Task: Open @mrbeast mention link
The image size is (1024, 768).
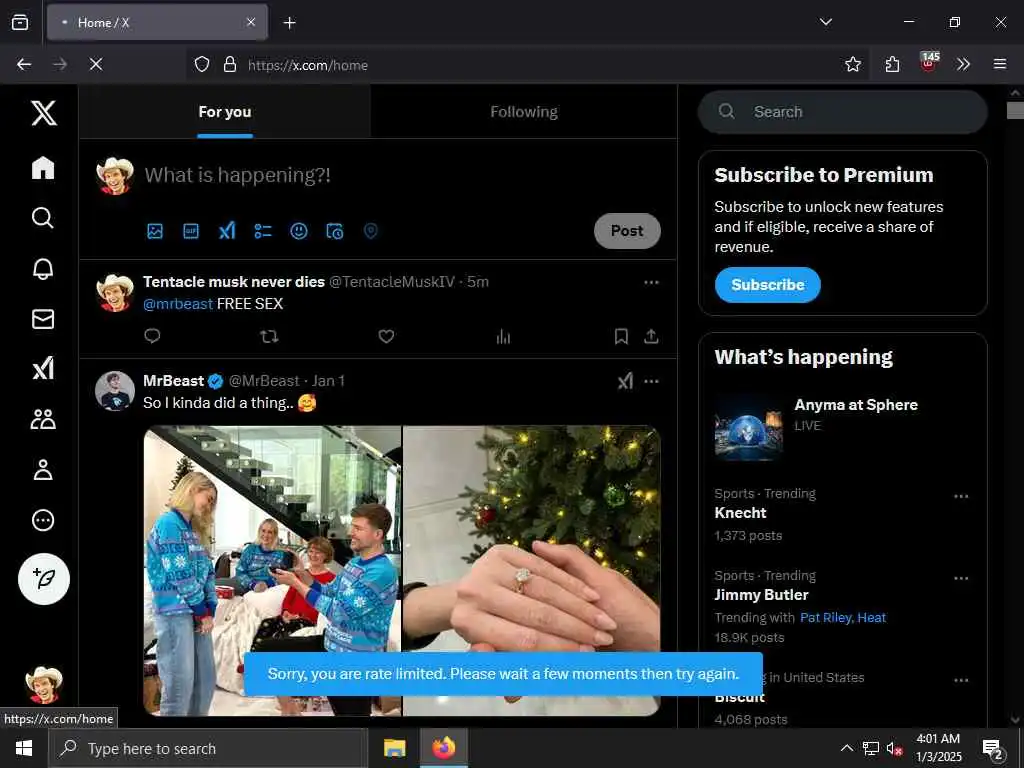Action: pos(178,304)
